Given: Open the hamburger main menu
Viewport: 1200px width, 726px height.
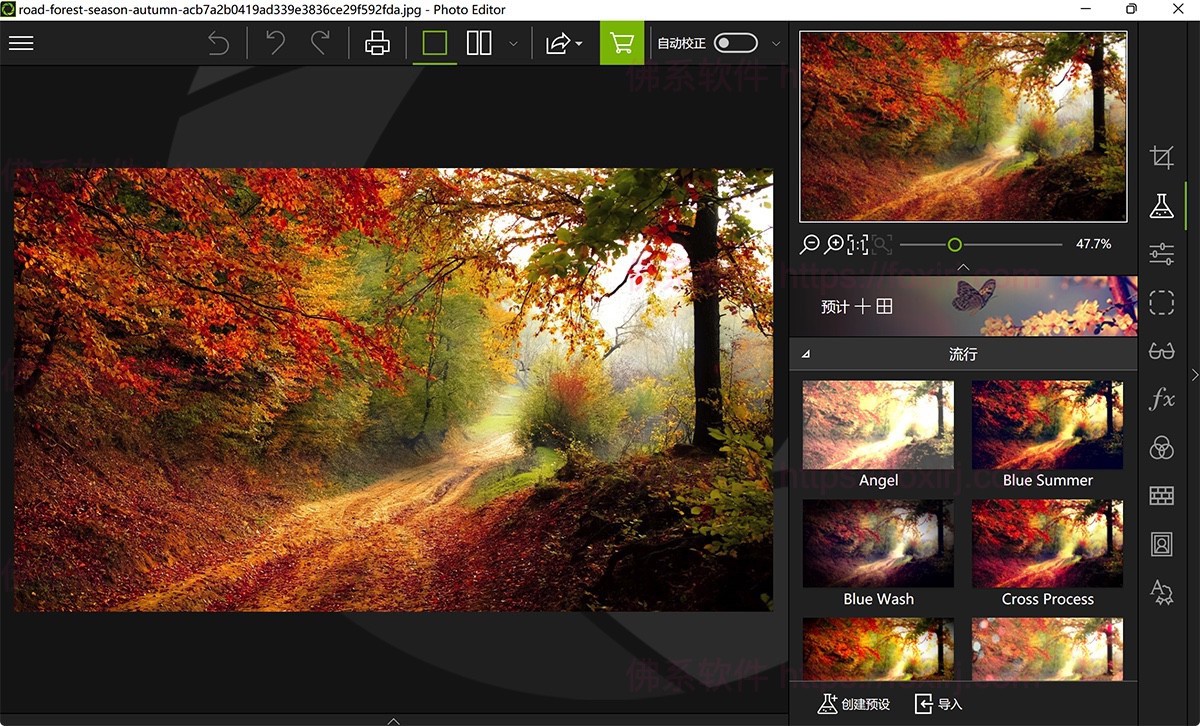Looking at the screenshot, I should click(21, 43).
